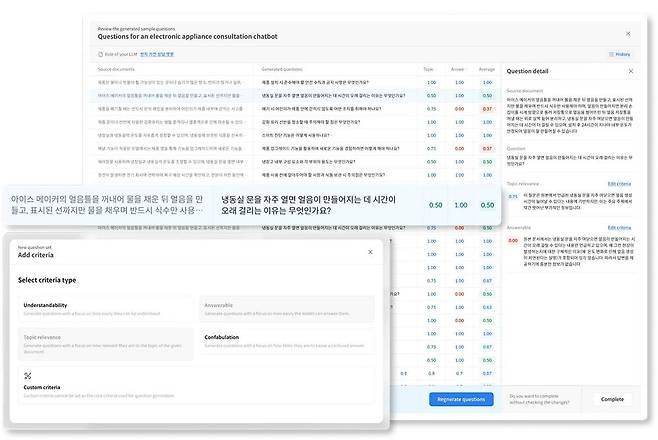This screenshot has height=440, width=658.
Task: Sort by the Topic column header
Action: 428,69
